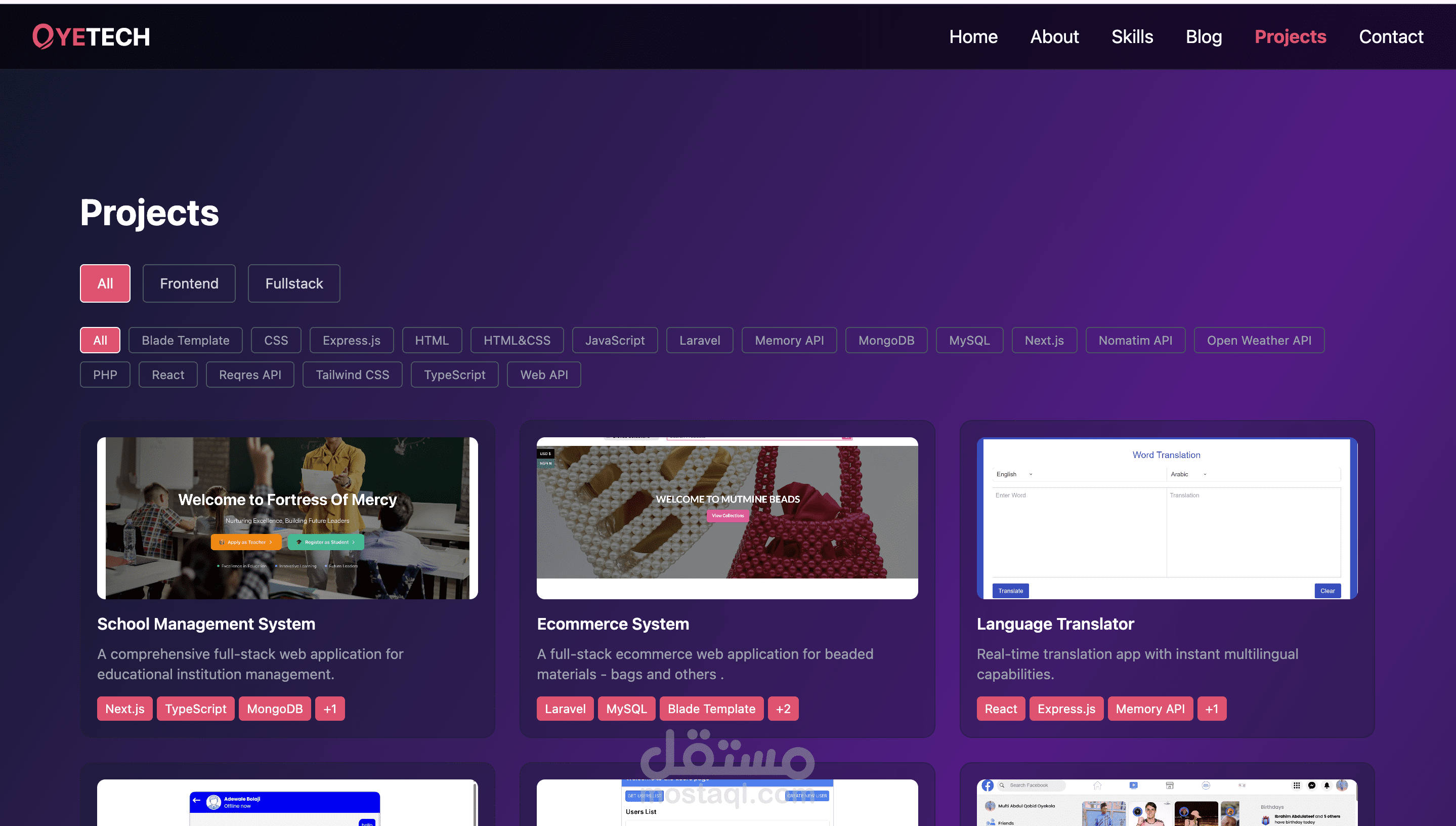The width and height of the screenshot is (1456, 826).
Task: Filter by HTML&CSS tag
Action: coord(517,341)
